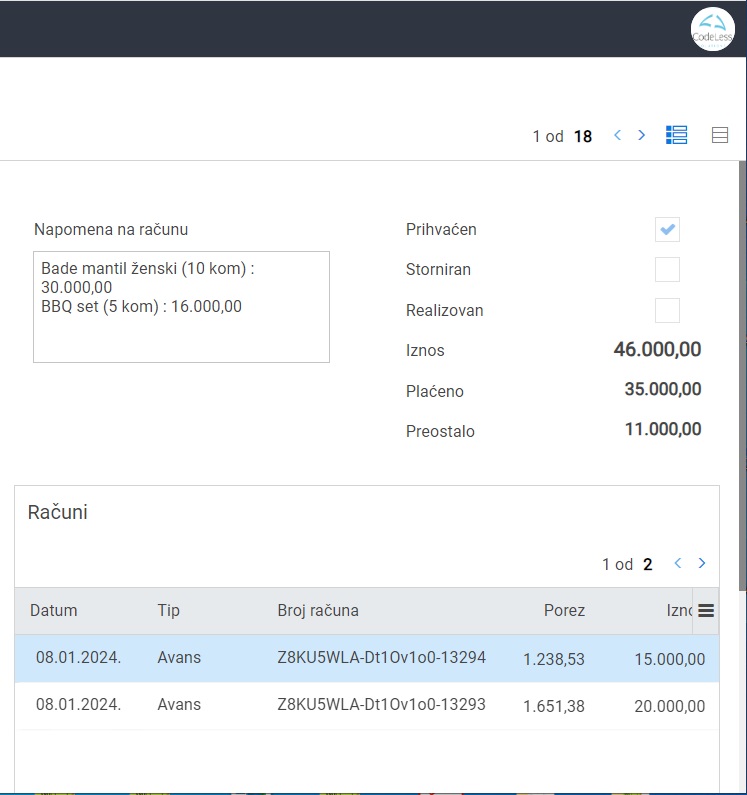Switch to list view icon
This screenshot has width=747, height=795.
click(x=720, y=135)
